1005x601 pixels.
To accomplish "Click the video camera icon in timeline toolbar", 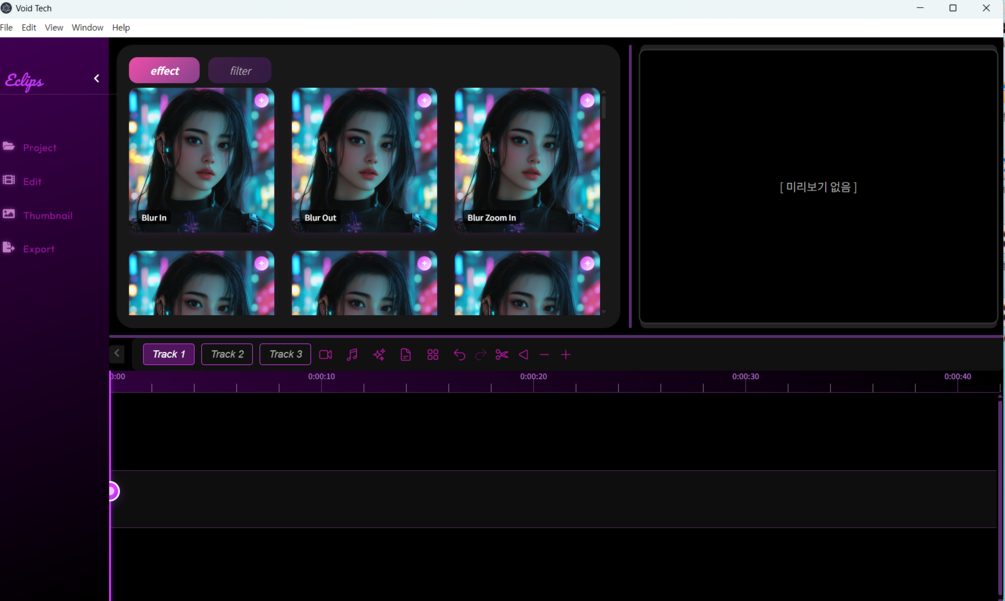I will click(326, 354).
